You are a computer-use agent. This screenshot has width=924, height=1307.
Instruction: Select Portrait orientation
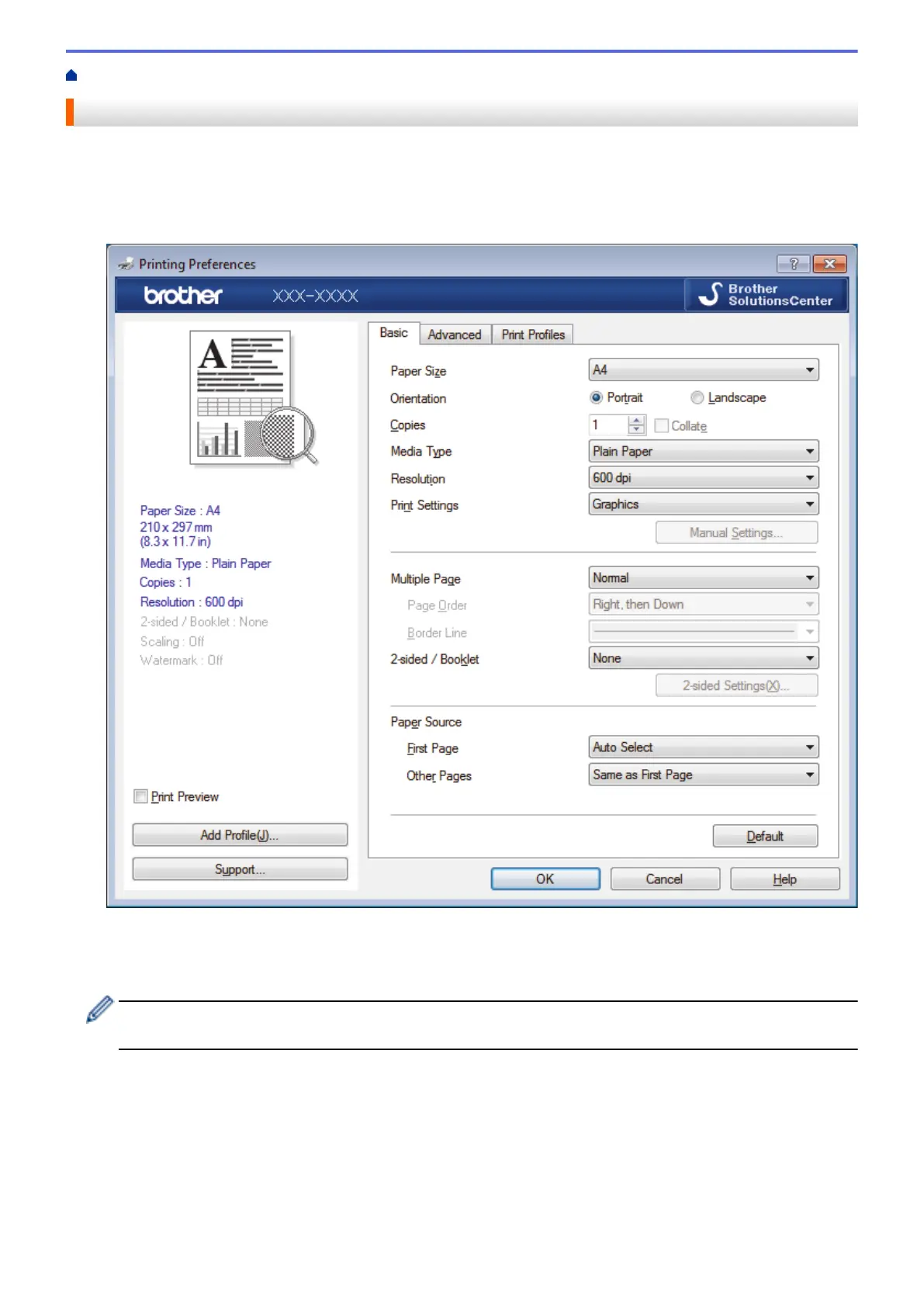pos(617,397)
